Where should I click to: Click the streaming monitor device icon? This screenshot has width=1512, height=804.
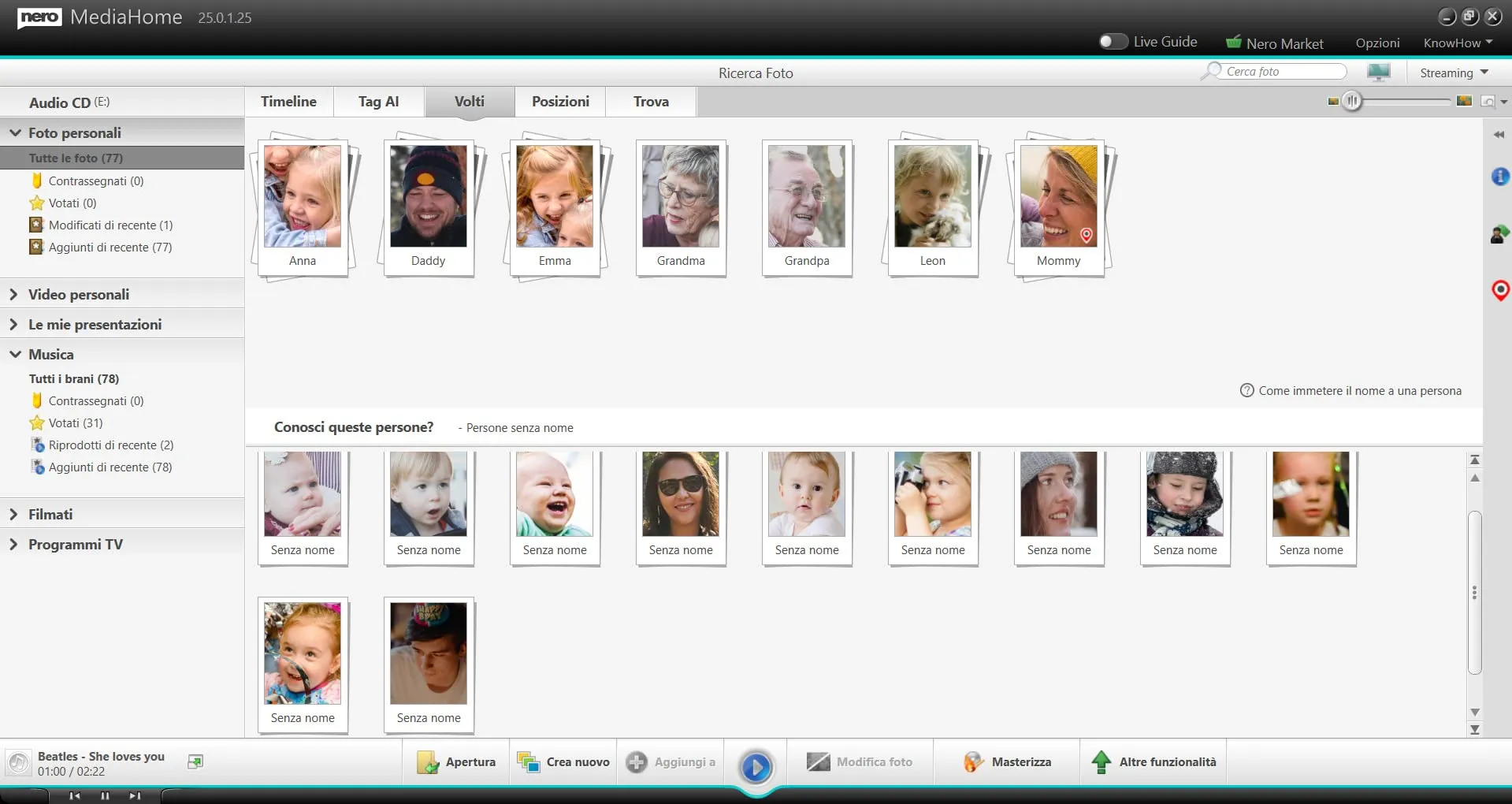click(x=1378, y=73)
